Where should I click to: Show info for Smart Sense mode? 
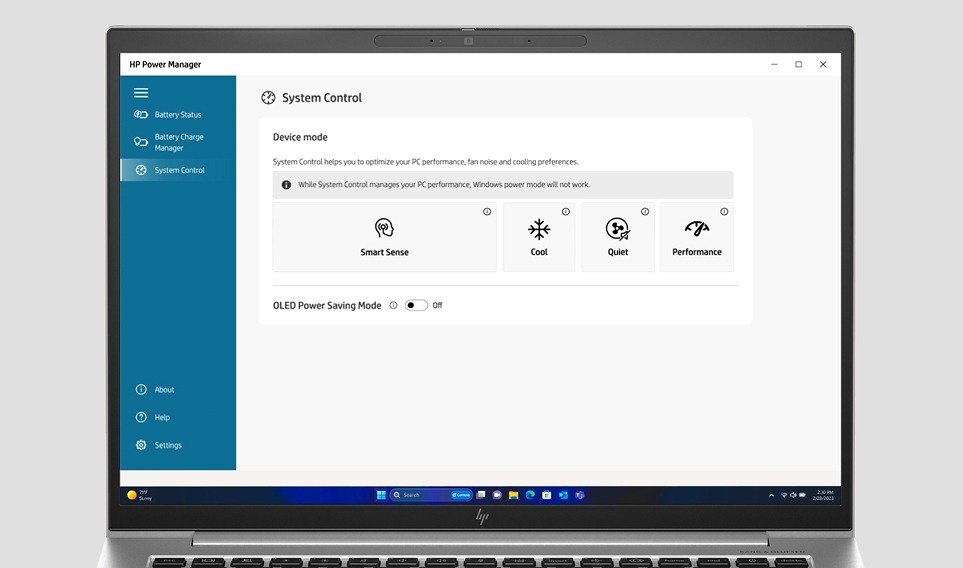click(x=487, y=211)
